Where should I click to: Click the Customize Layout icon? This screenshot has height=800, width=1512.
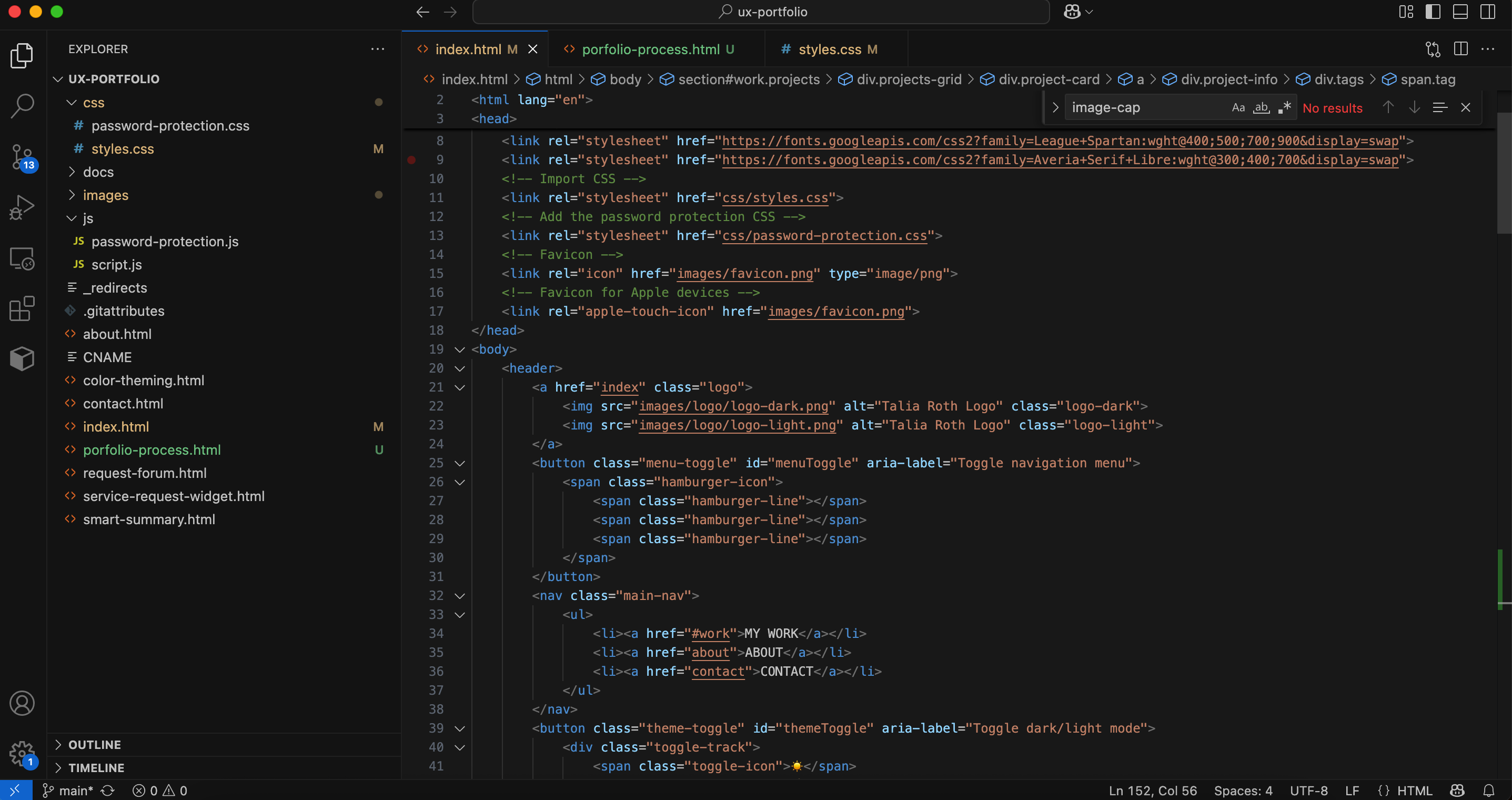click(x=1406, y=12)
